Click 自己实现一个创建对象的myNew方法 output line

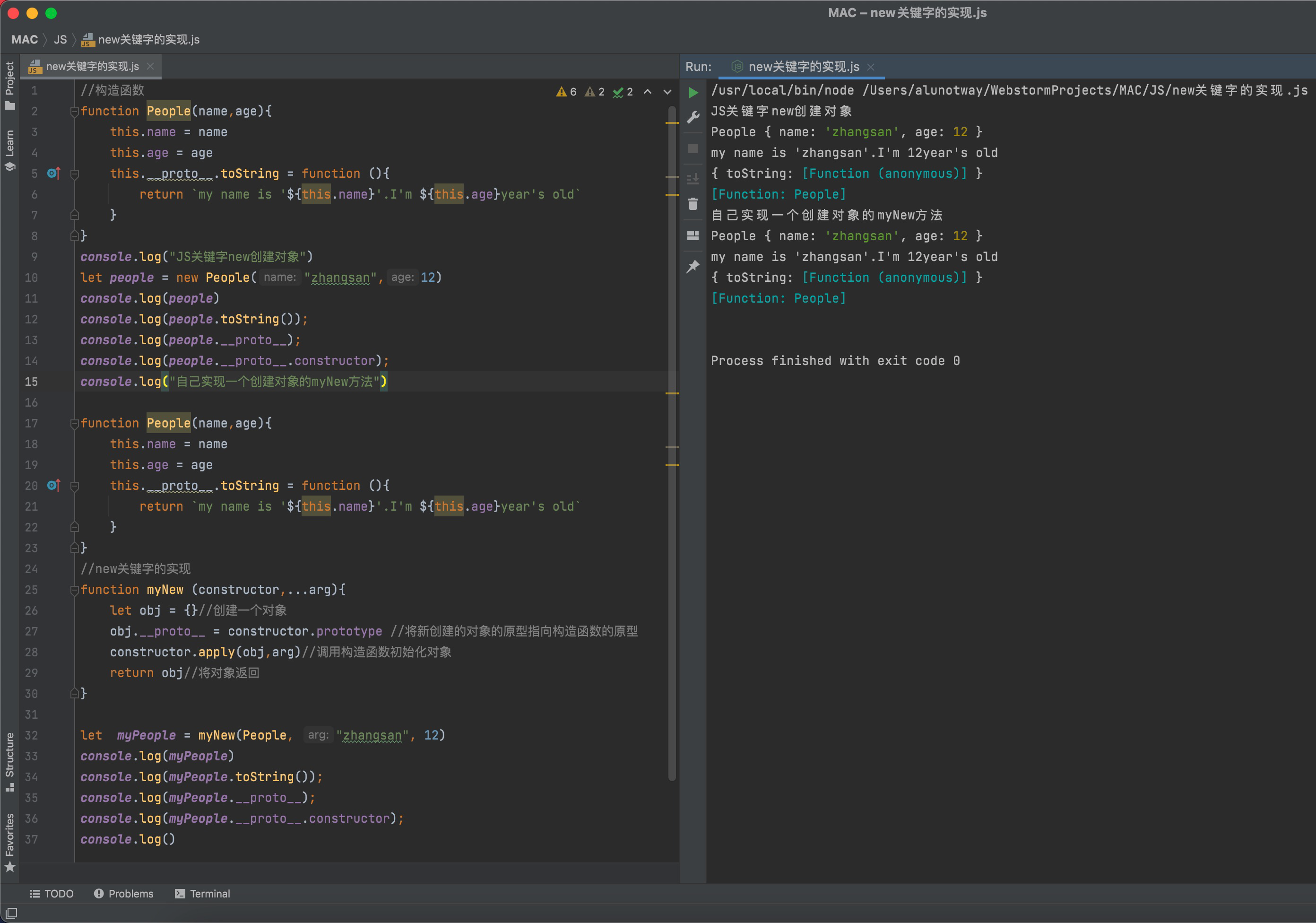click(x=826, y=215)
